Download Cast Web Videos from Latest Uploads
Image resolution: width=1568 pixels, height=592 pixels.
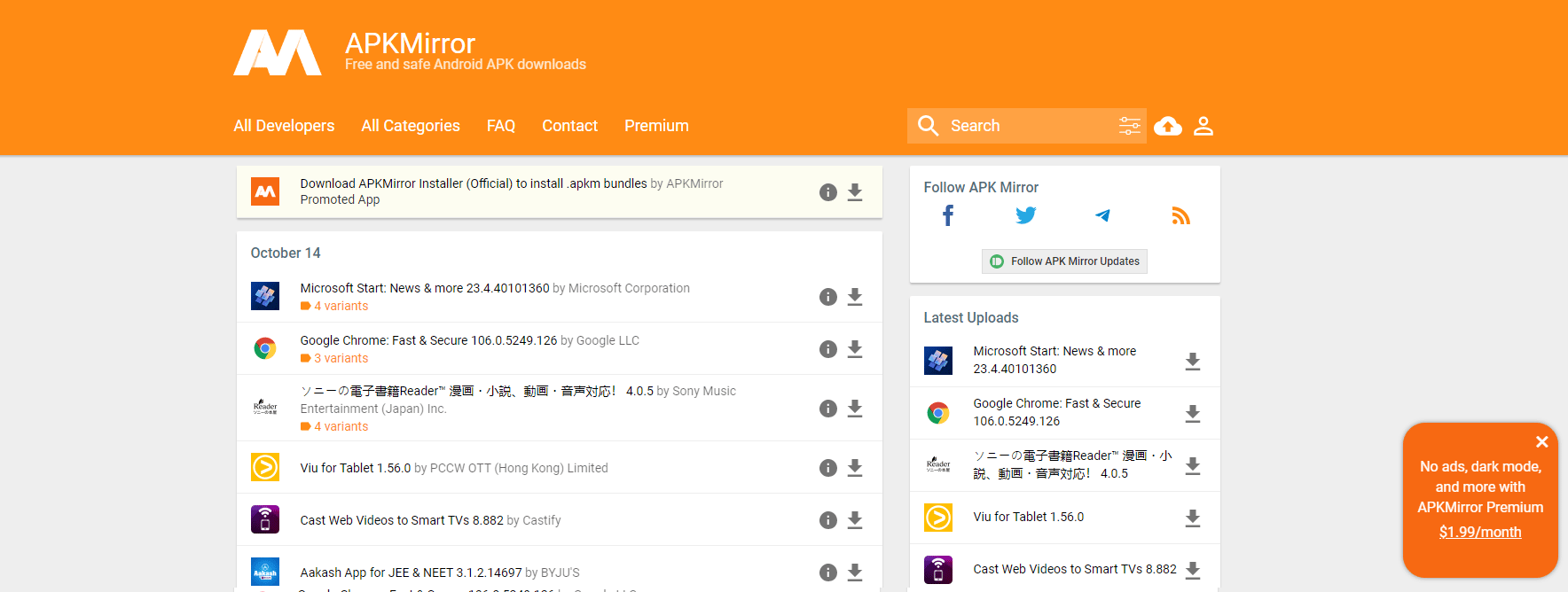[x=1193, y=571]
